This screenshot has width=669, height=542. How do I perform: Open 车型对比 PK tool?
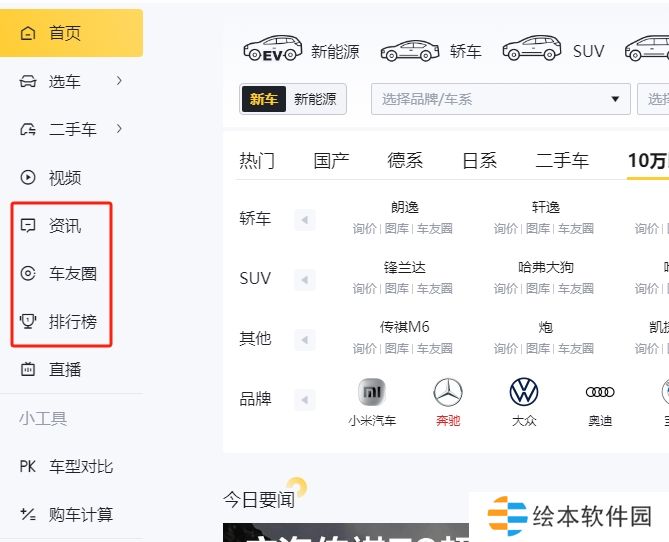coord(66,467)
